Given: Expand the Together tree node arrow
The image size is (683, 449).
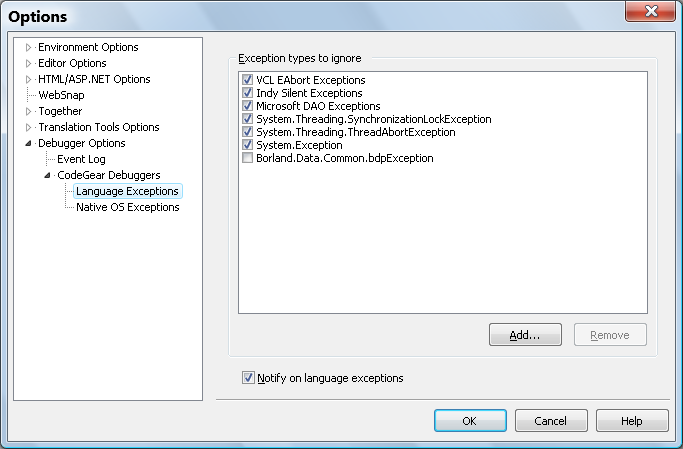Looking at the screenshot, I should (28, 111).
